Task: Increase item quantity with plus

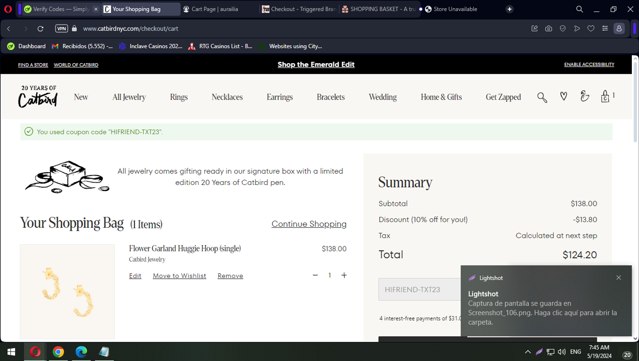Action: point(344,275)
